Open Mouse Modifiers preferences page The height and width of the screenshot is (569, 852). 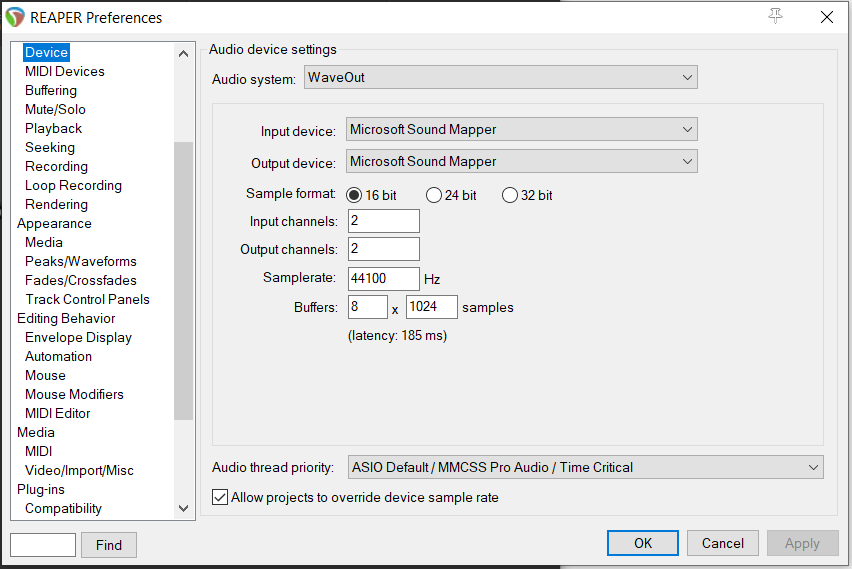[x=74, y=395]
